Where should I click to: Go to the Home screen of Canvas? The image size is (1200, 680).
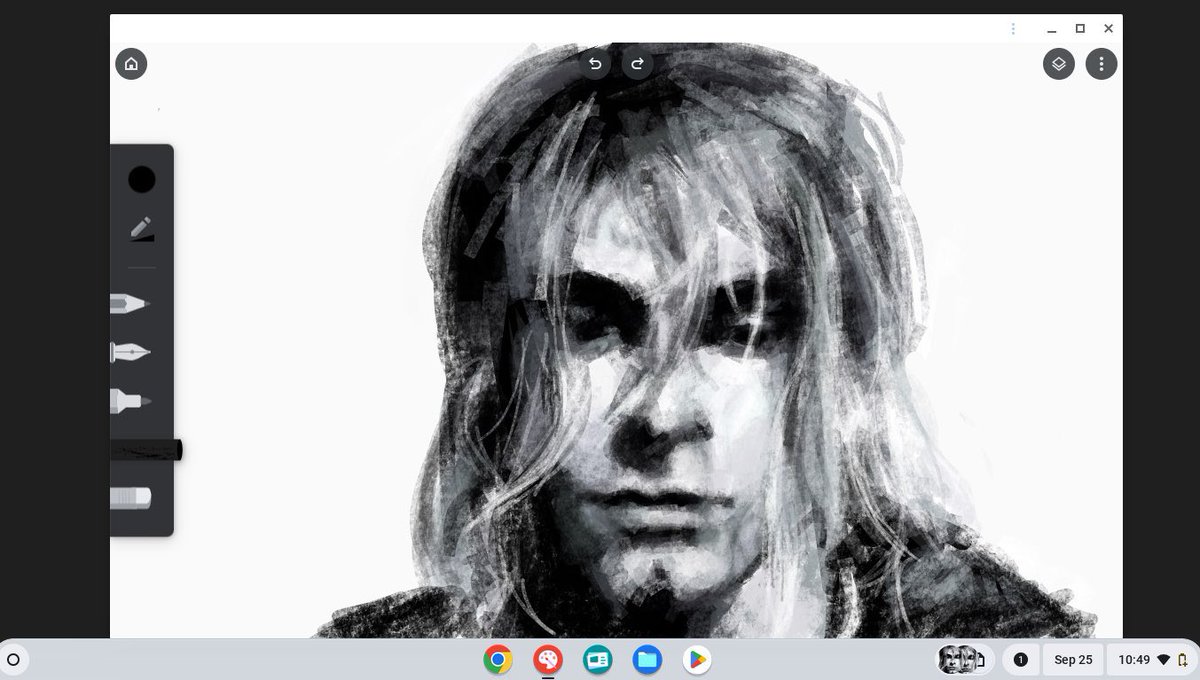131,64
